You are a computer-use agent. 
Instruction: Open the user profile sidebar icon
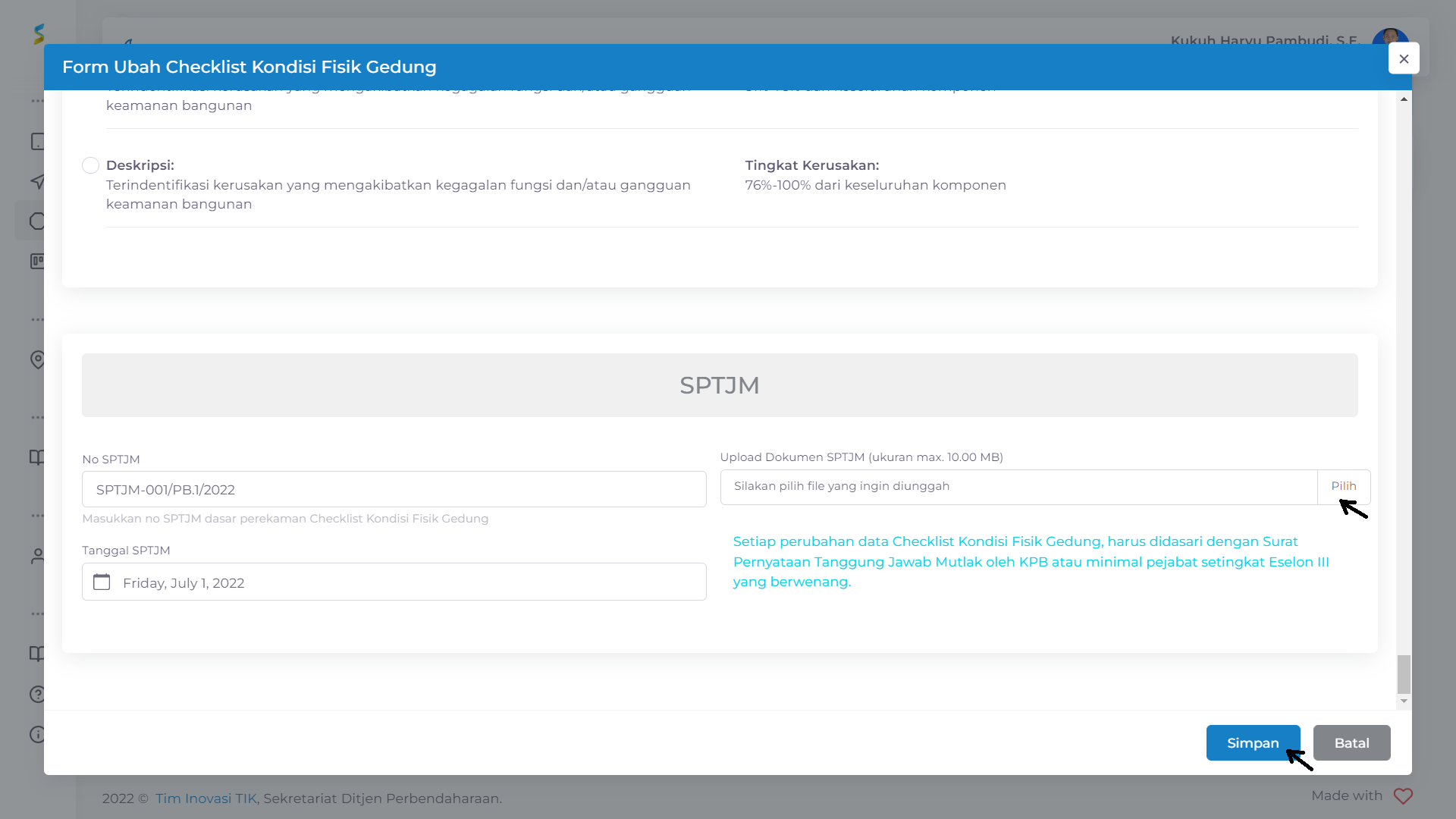click(37, 556)
